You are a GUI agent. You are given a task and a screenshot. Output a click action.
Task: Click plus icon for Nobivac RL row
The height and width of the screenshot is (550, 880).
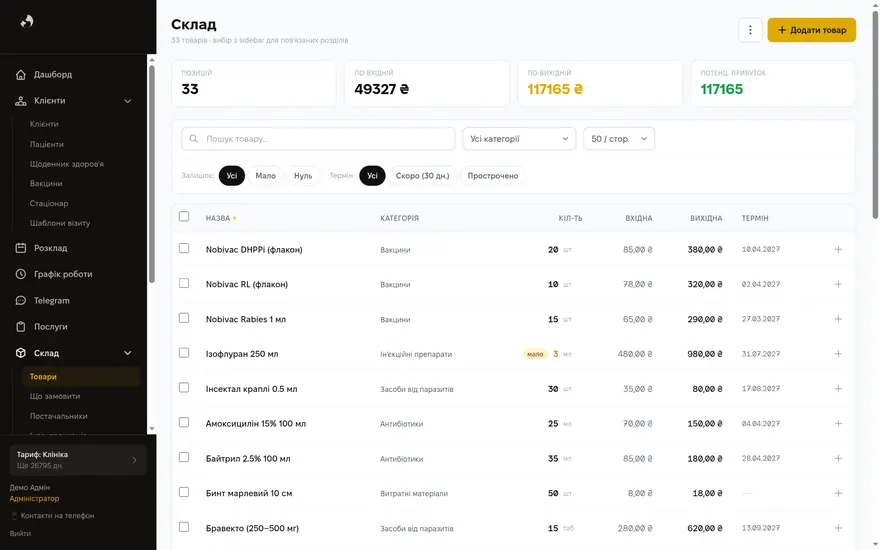tap(838, 284)
